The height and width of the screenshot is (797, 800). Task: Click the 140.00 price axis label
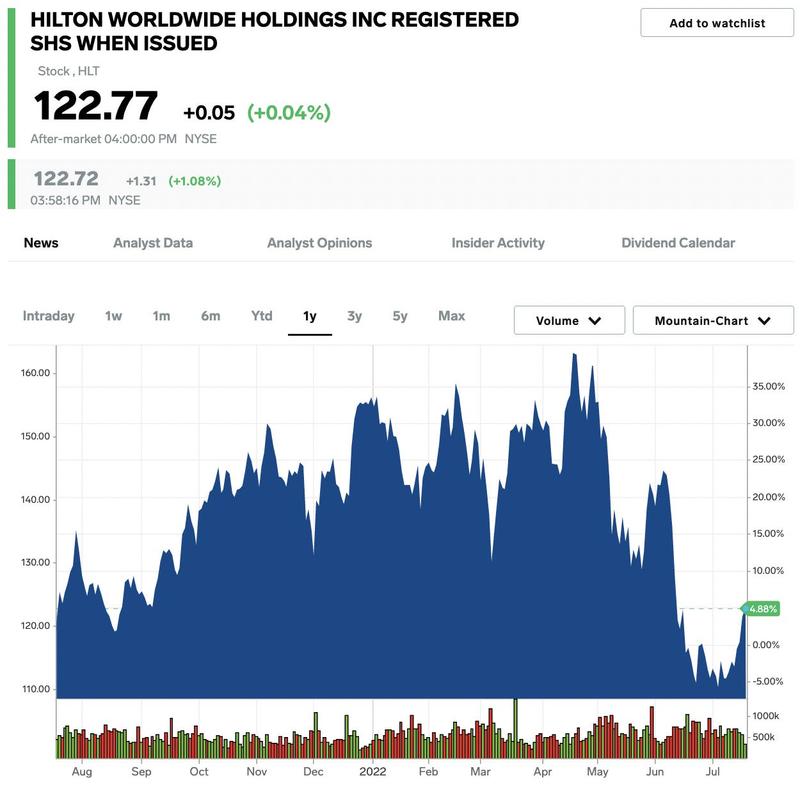36,500
